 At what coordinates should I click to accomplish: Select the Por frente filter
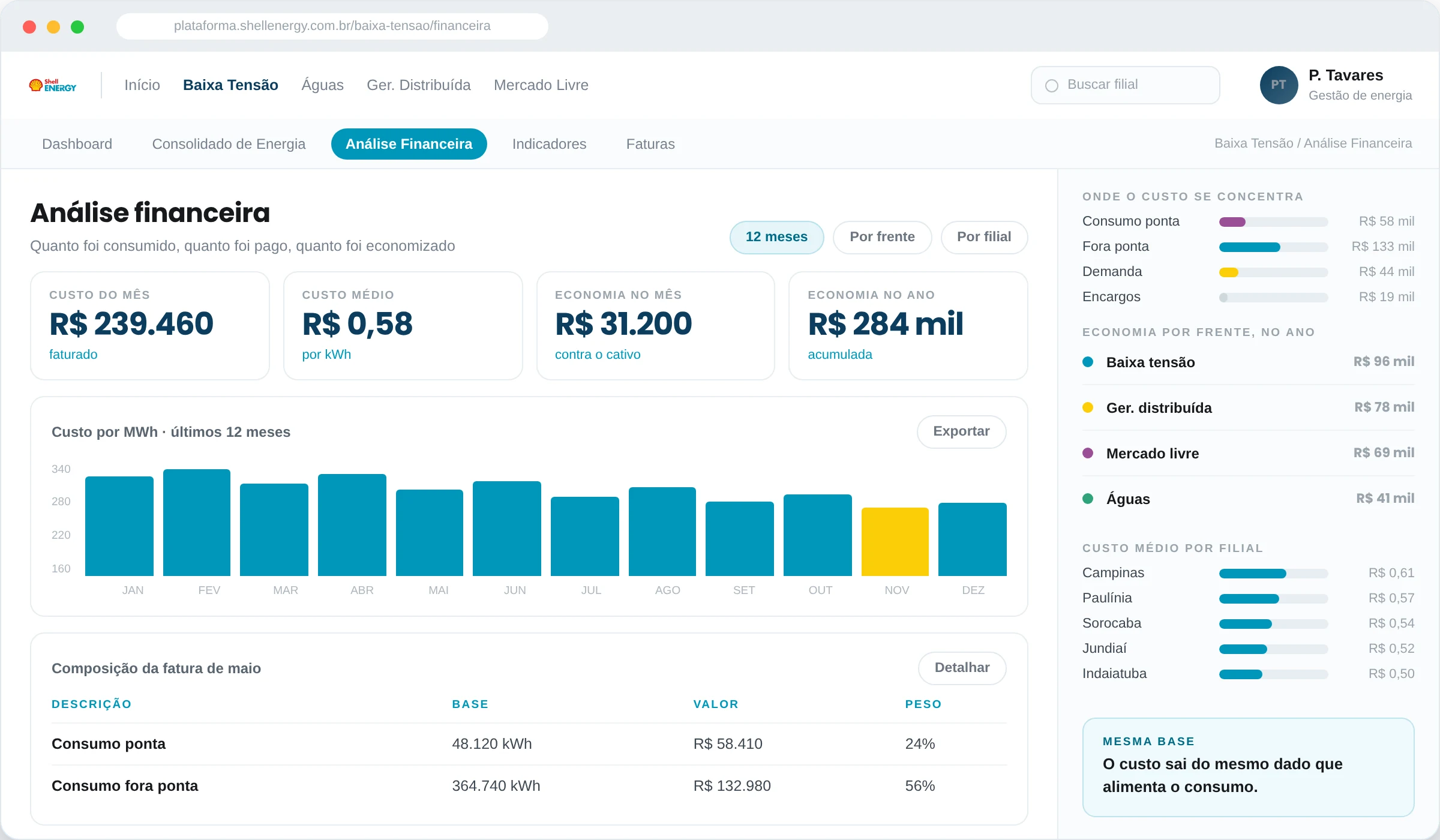click(882, 237)
